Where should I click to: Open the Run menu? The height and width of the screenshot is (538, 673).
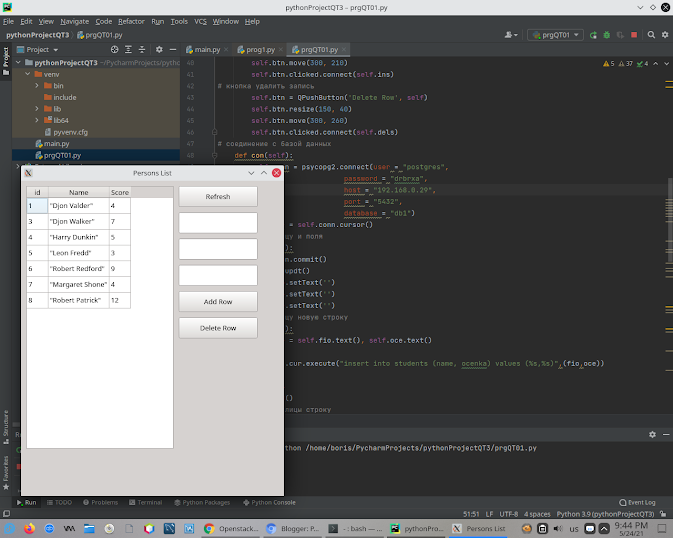[158, 21]
